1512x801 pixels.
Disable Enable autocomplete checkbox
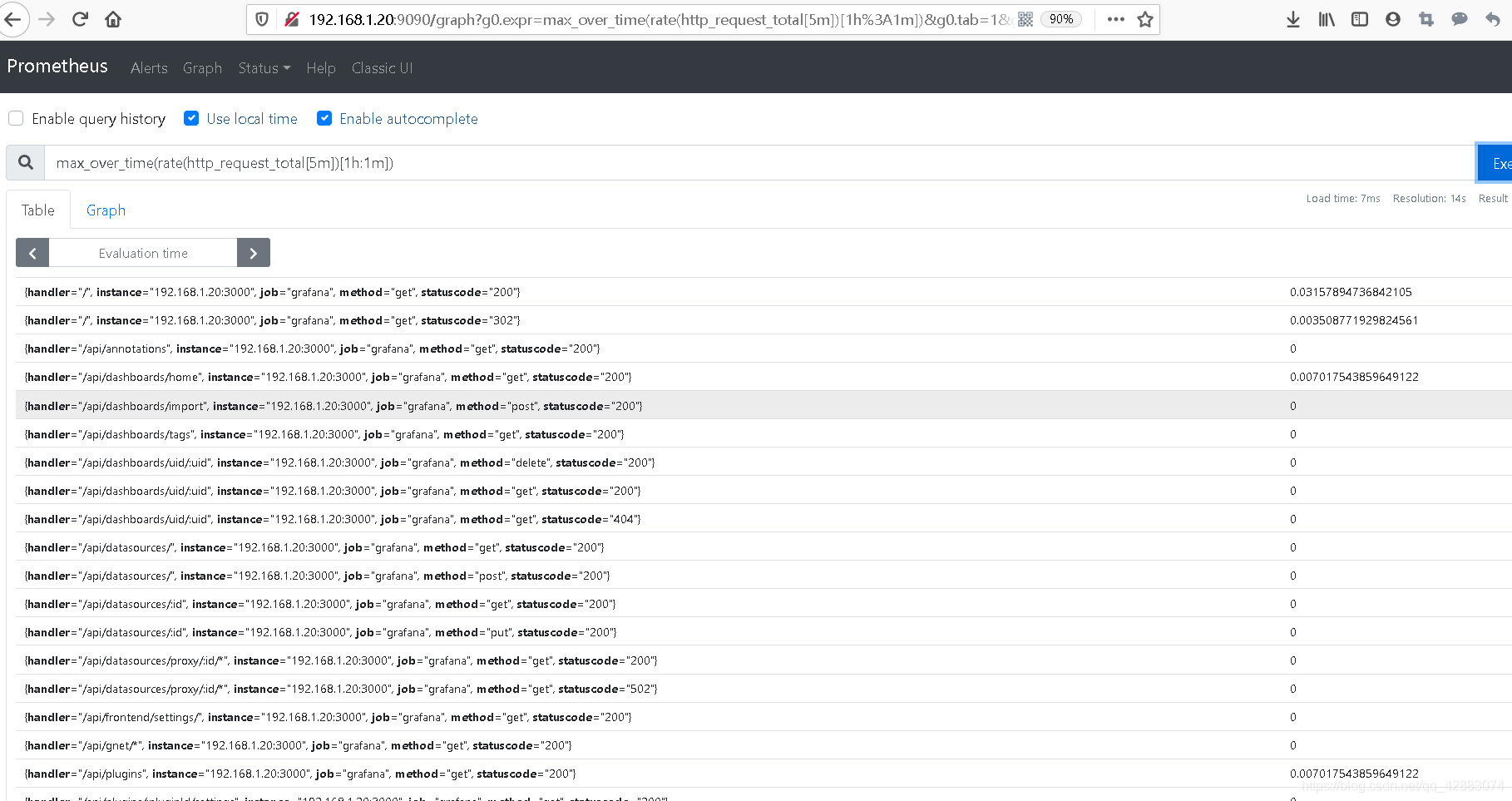click(324, 118)
